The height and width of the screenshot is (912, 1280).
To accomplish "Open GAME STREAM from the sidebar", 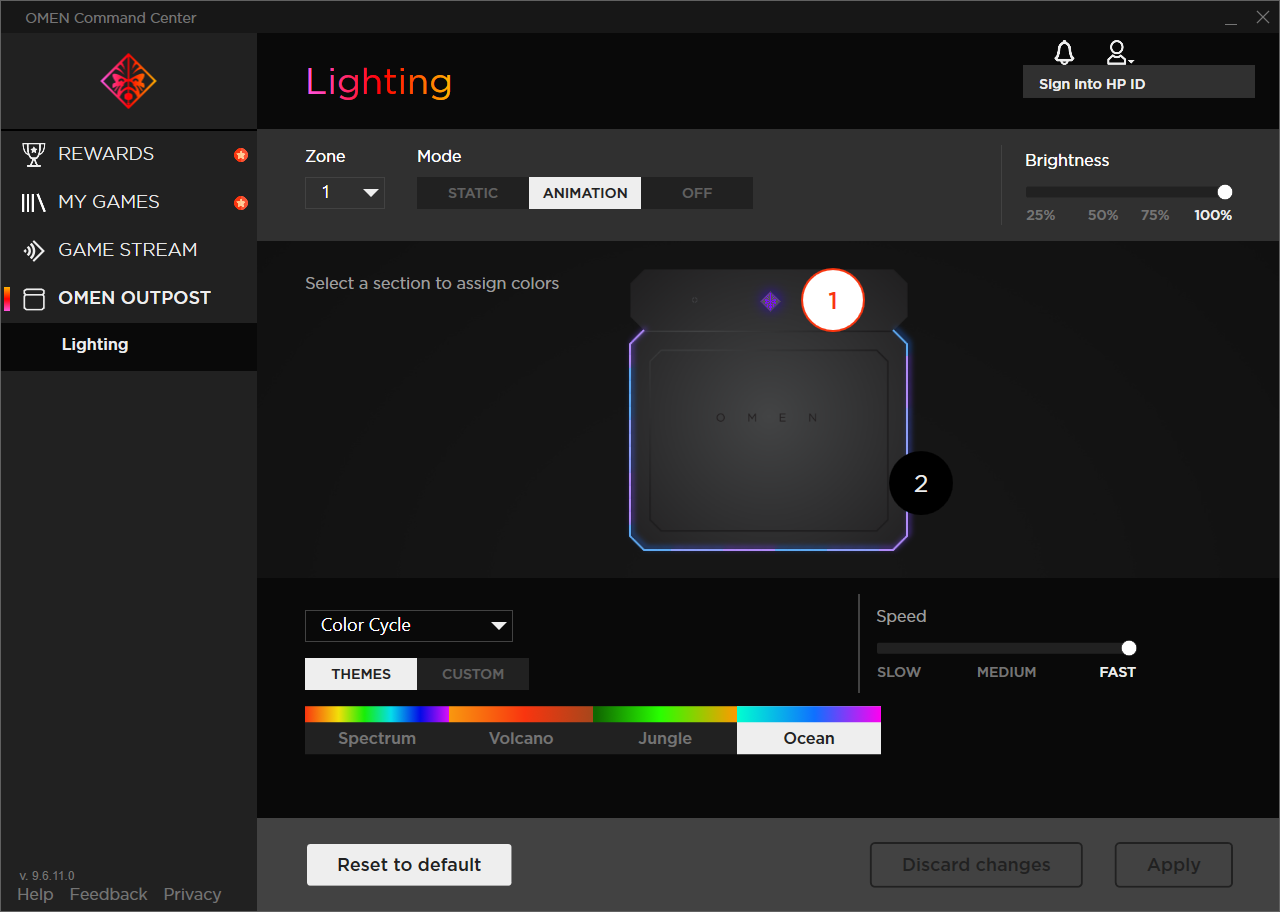I will coord(33,249).
